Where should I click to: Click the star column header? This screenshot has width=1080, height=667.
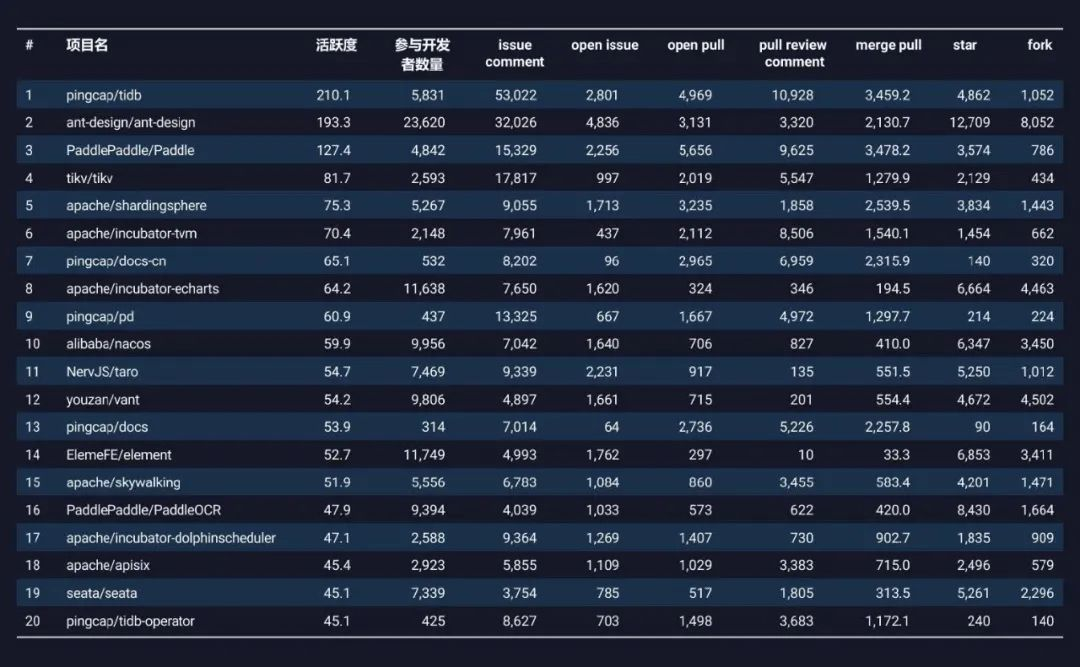pos(964,45)
